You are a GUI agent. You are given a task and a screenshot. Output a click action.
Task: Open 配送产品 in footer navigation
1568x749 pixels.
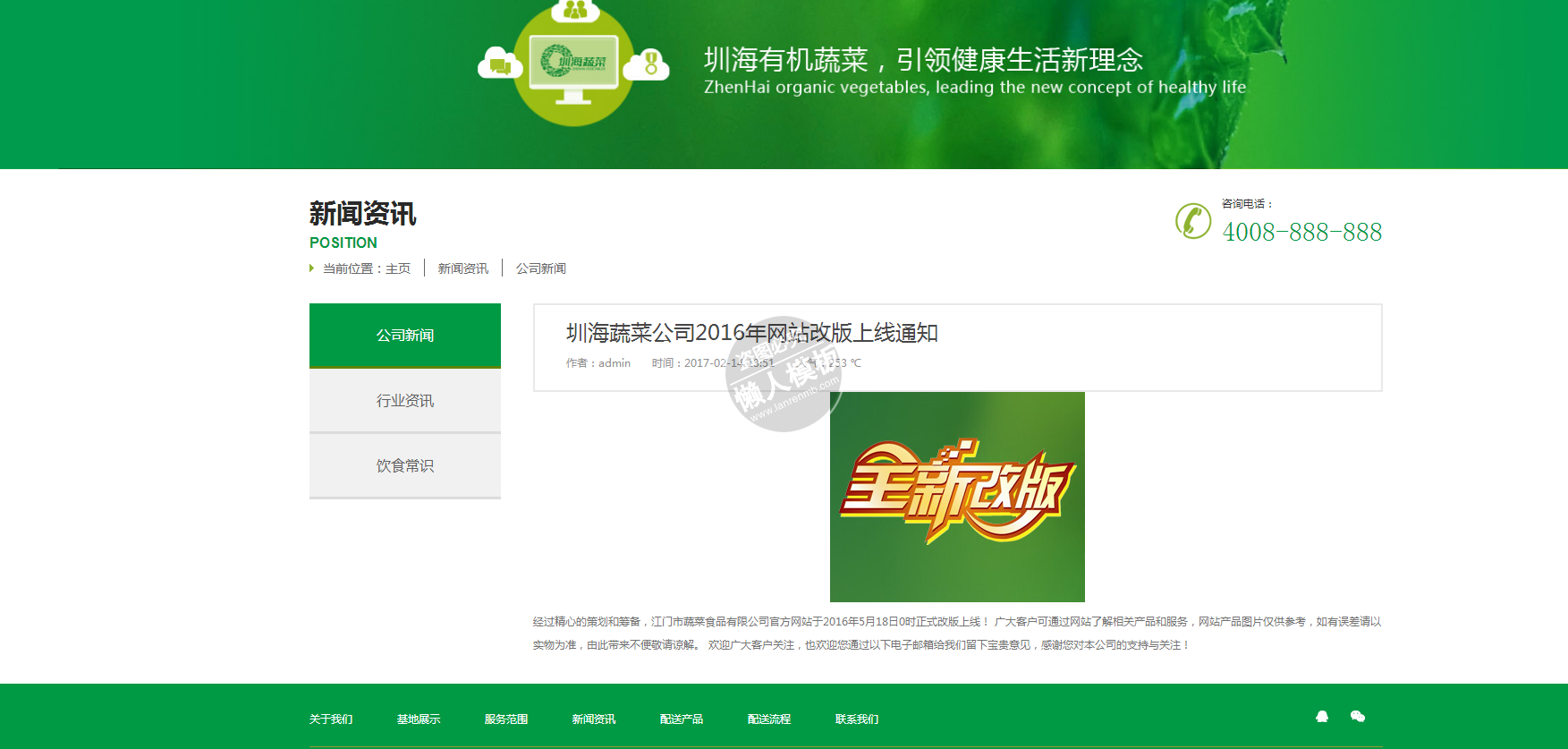(x=682, y=719)
